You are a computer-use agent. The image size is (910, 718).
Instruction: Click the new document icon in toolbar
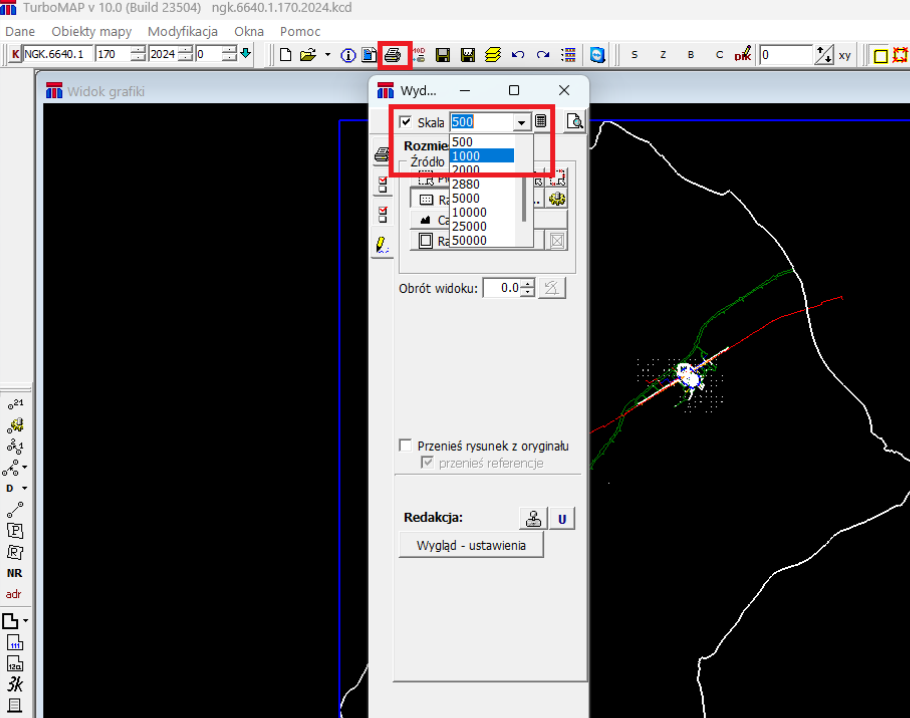(286, 54)
